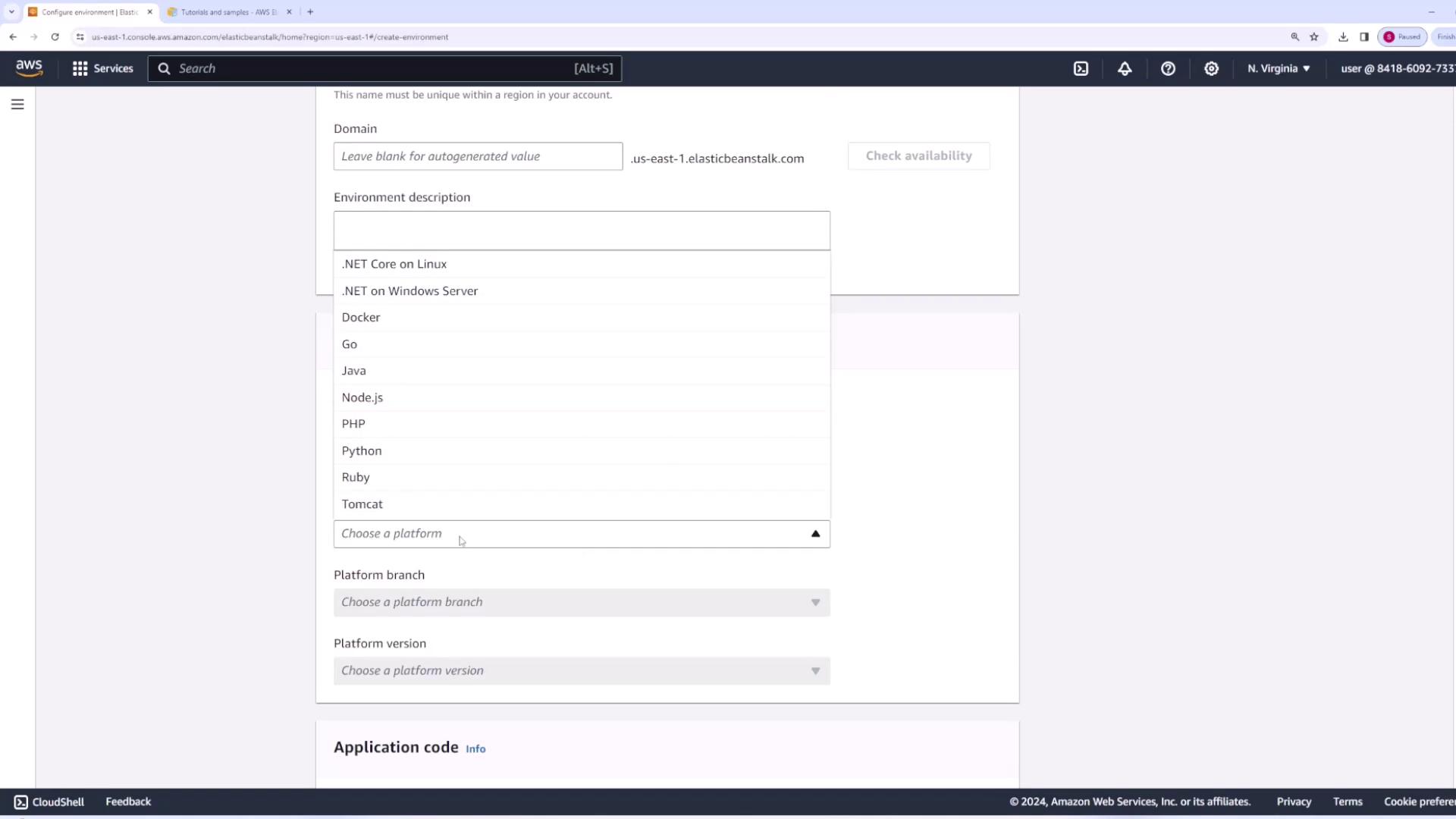Open the Services grid menu

coord(102,68)
